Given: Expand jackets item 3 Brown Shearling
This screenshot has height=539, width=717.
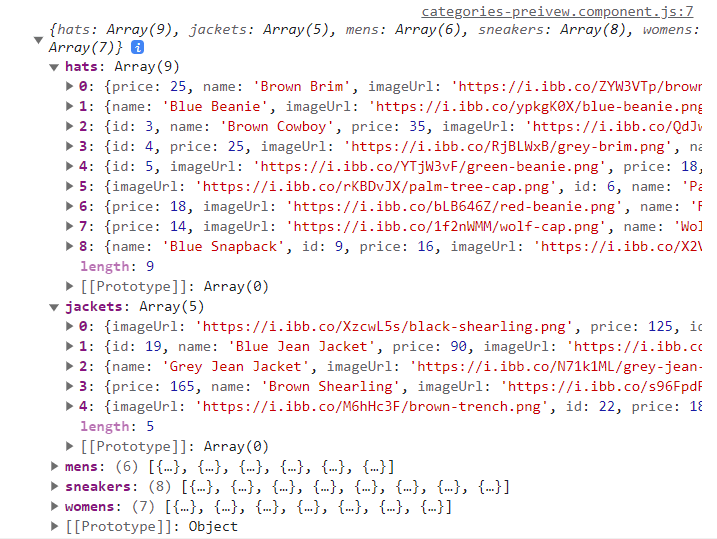Looking at the screenshot, I should 70,386.
